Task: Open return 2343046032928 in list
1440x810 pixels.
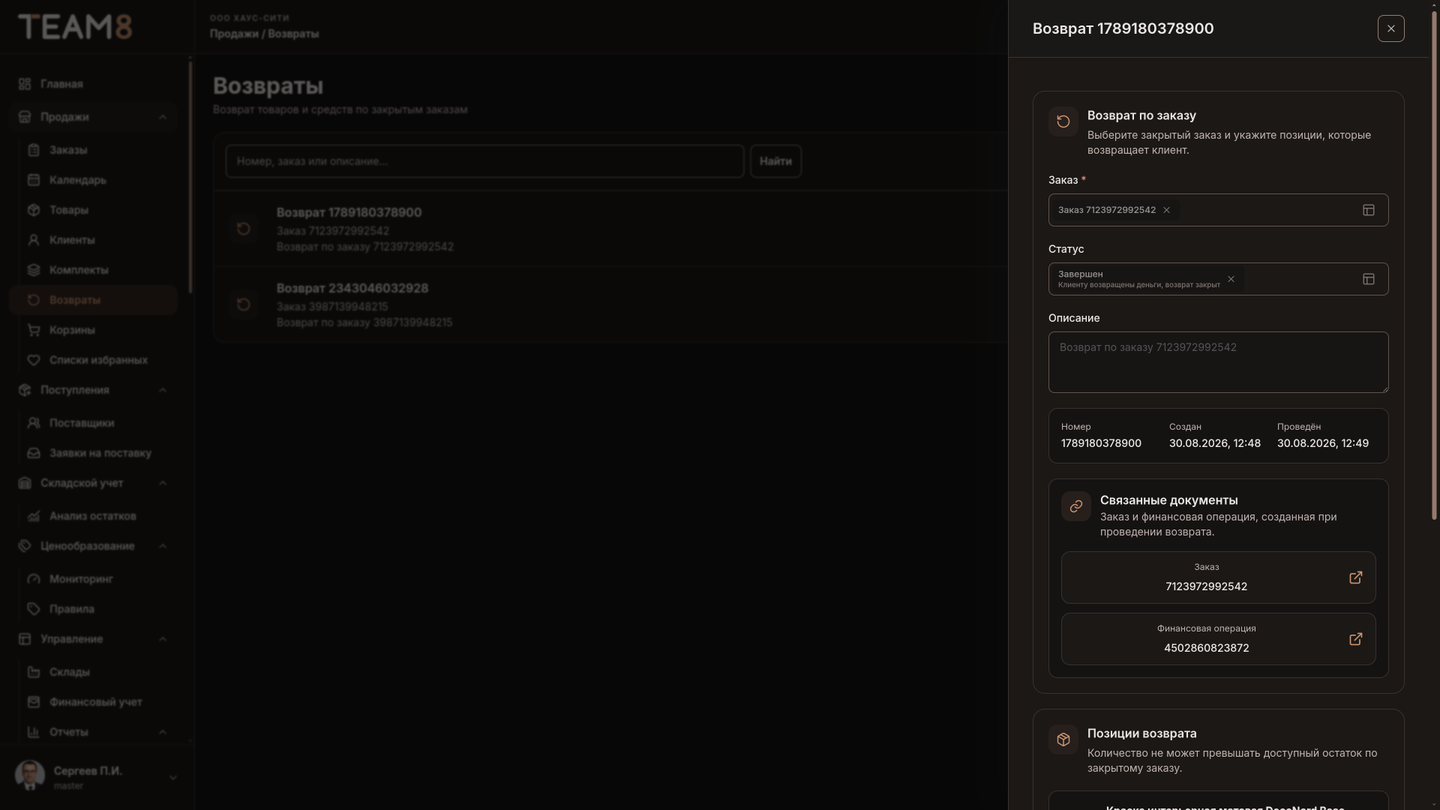Action: [x=610, y=305]
